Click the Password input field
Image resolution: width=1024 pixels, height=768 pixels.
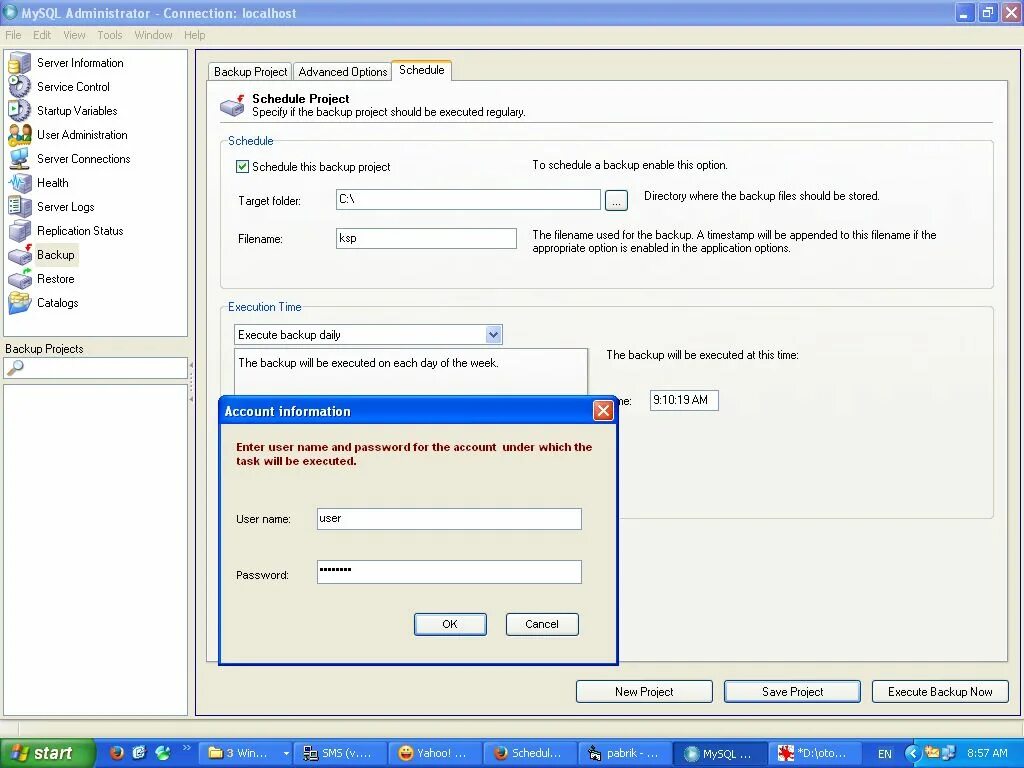[449, 572]
